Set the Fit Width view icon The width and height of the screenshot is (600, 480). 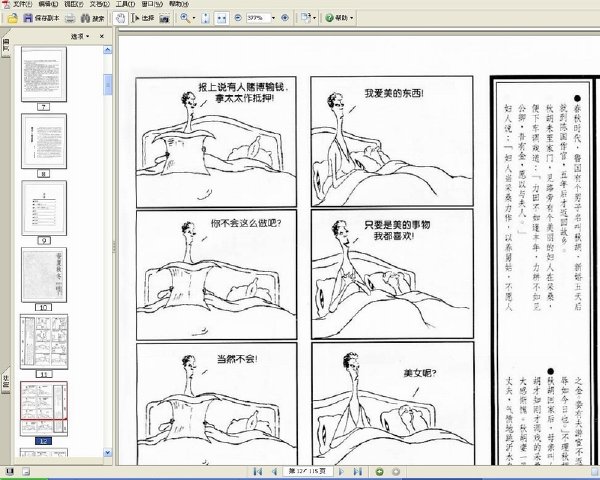221,18
